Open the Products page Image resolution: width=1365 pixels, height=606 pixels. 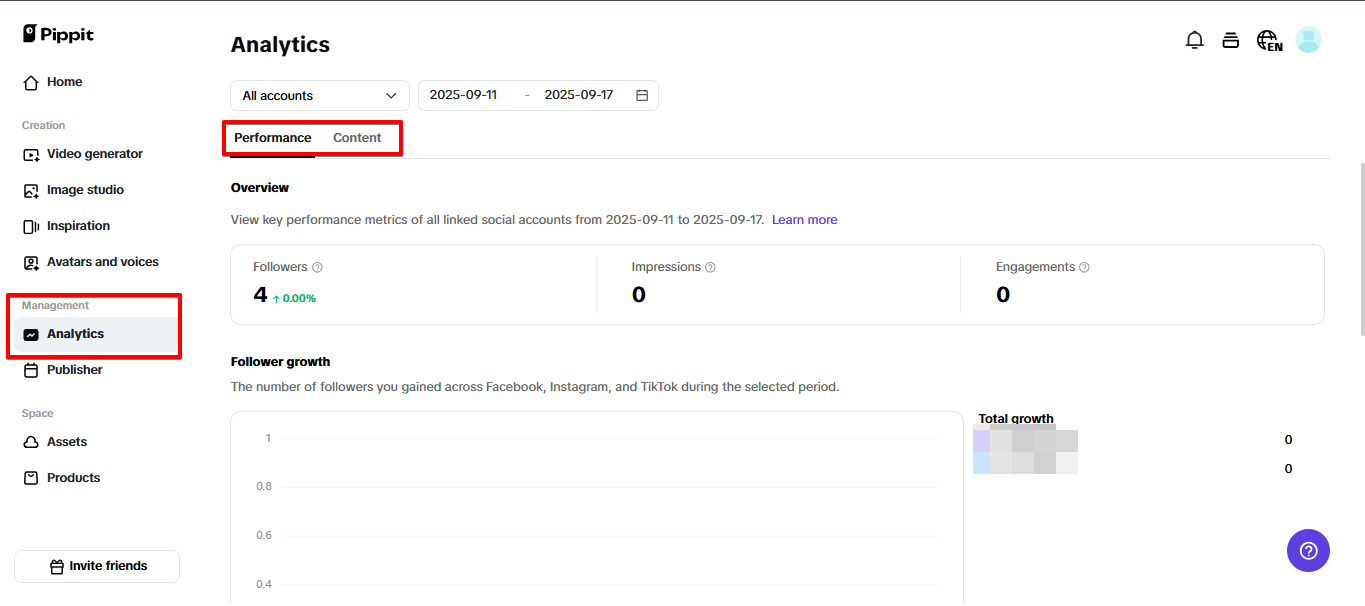pyautogui.click(x=72, y=477)
